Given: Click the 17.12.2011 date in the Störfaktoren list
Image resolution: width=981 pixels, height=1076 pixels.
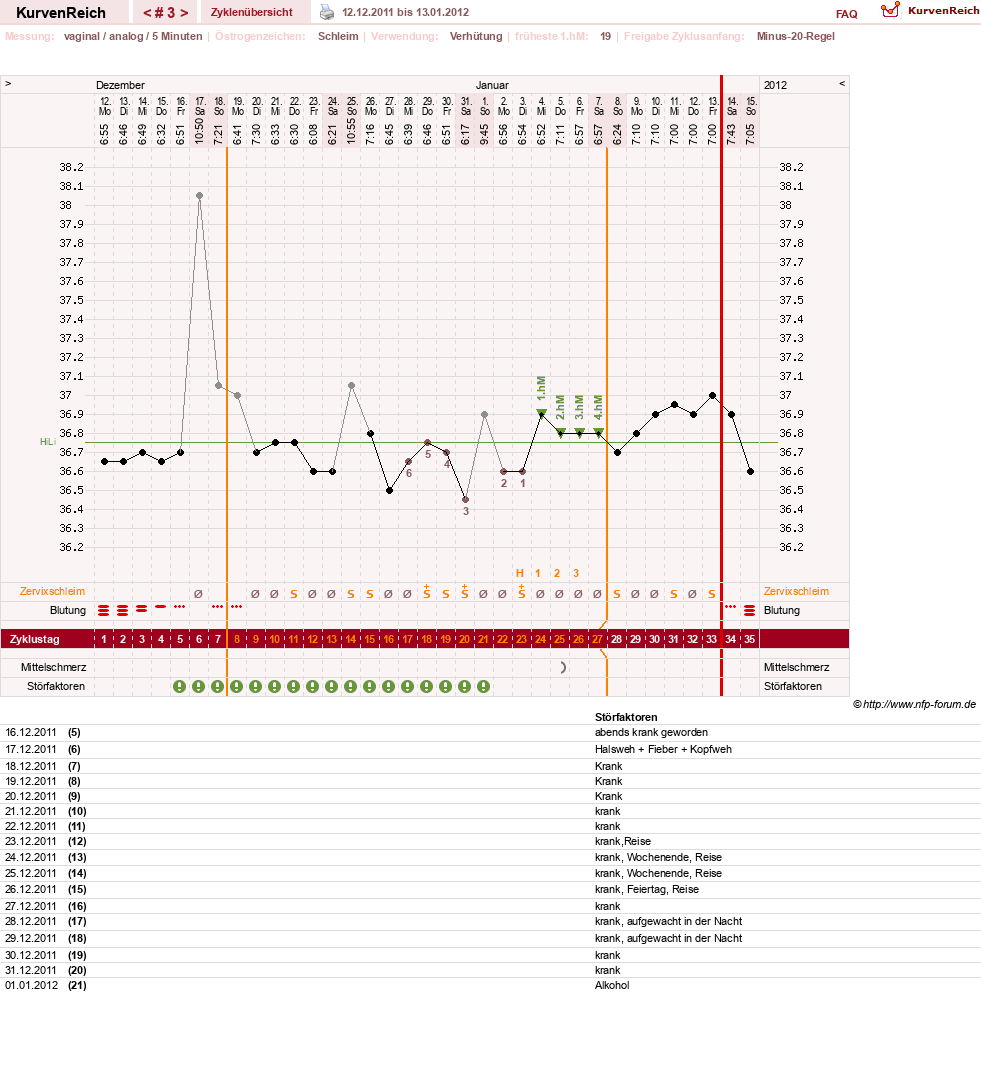Looking at the screenshot, I should [x=31, y=749].
